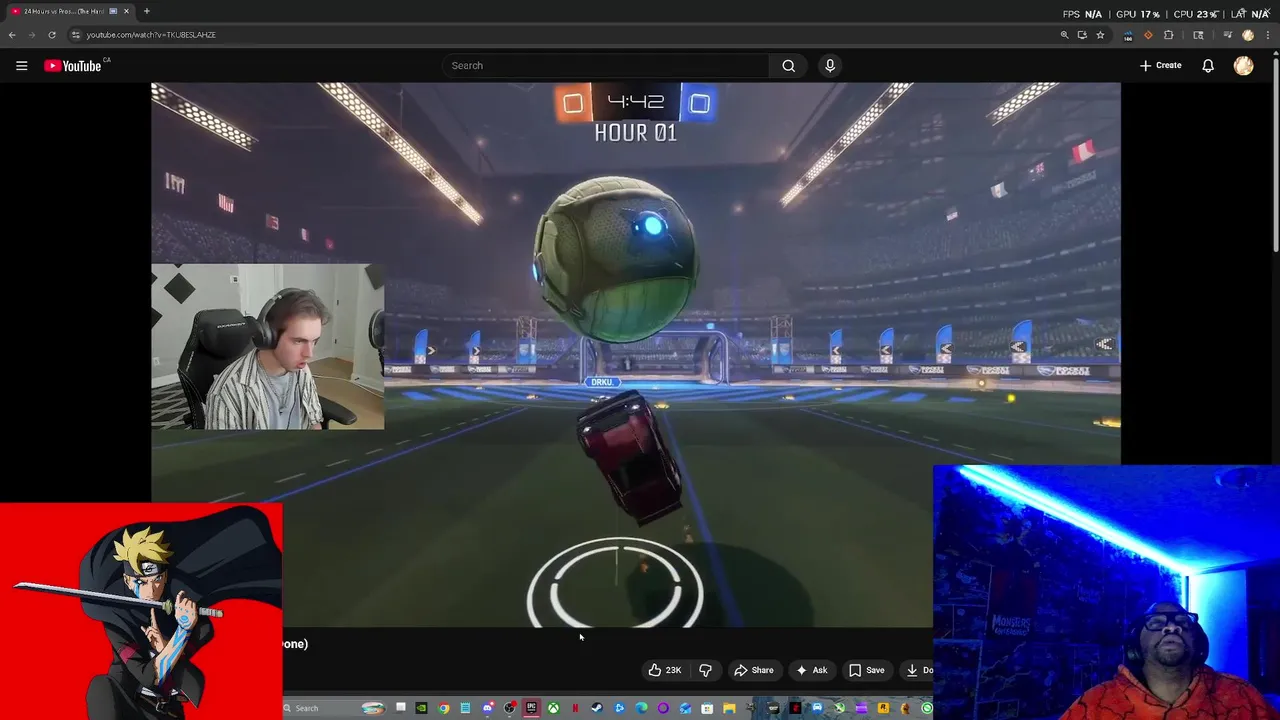Open Microsoft Edge from the taskbar

pos(641,708)
